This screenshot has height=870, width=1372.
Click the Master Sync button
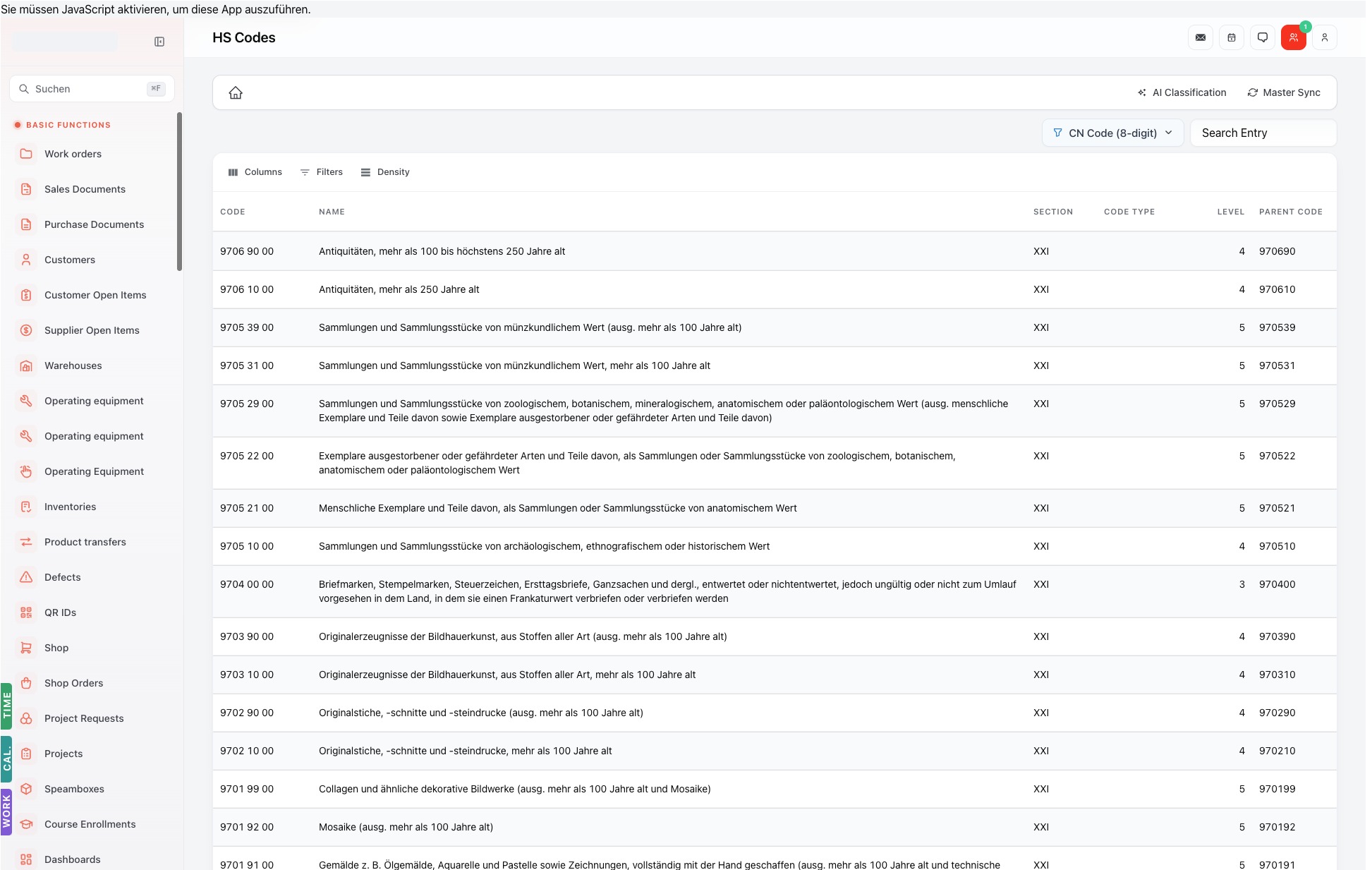pyautogui.click(x=1284, y=92)
